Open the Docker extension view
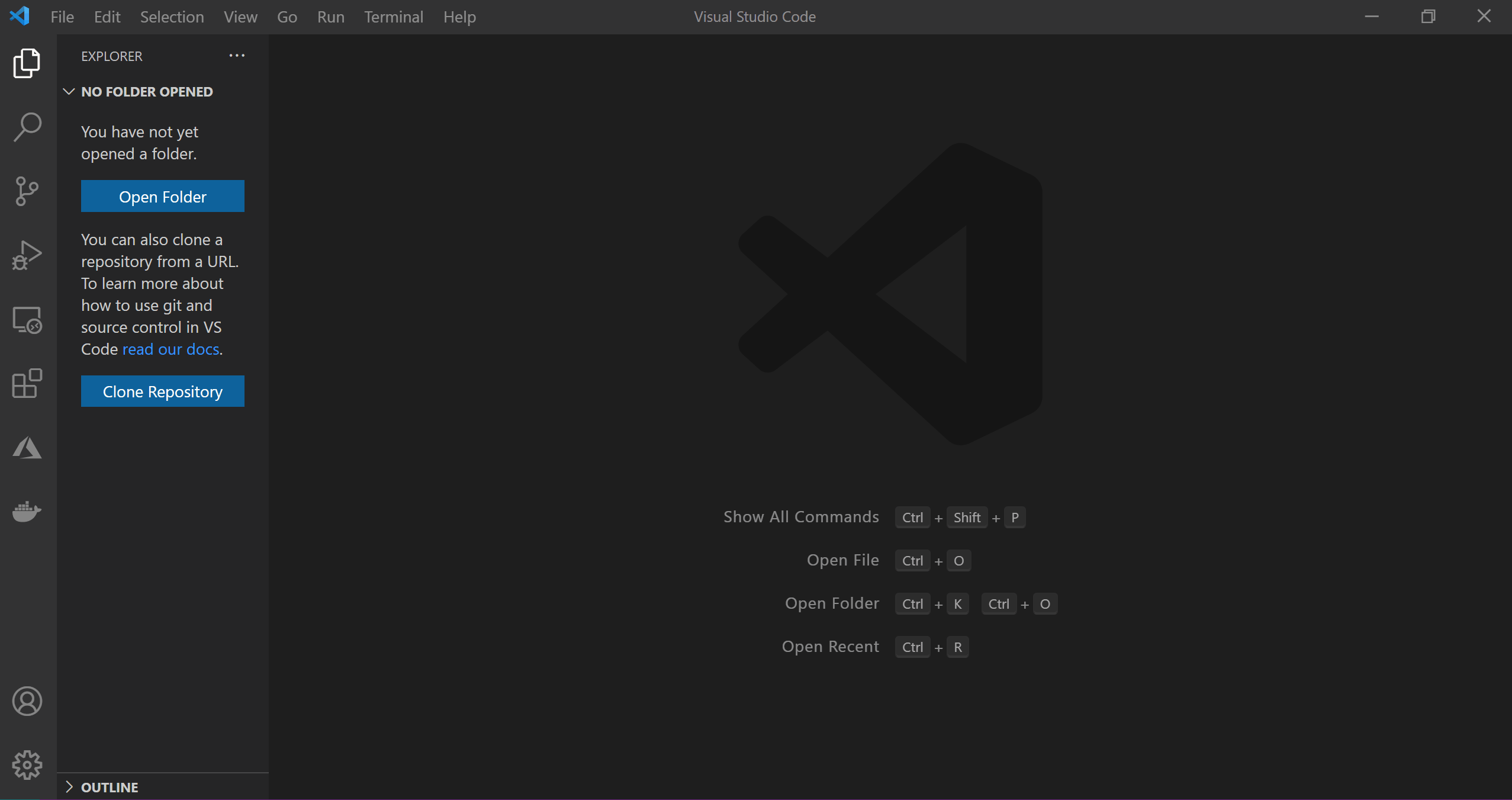Image resolution: width=1512 pixels, height=800 pixels. (x=27, y=512)
